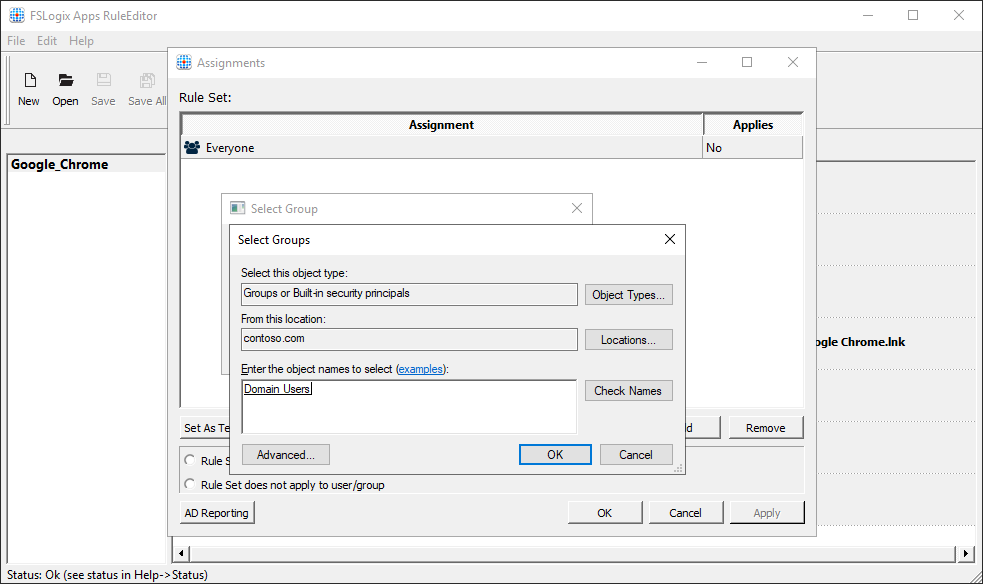The height and width of the screenshot is (584, 983).
Task: Open the Help menu
Action: pos(81,41)
